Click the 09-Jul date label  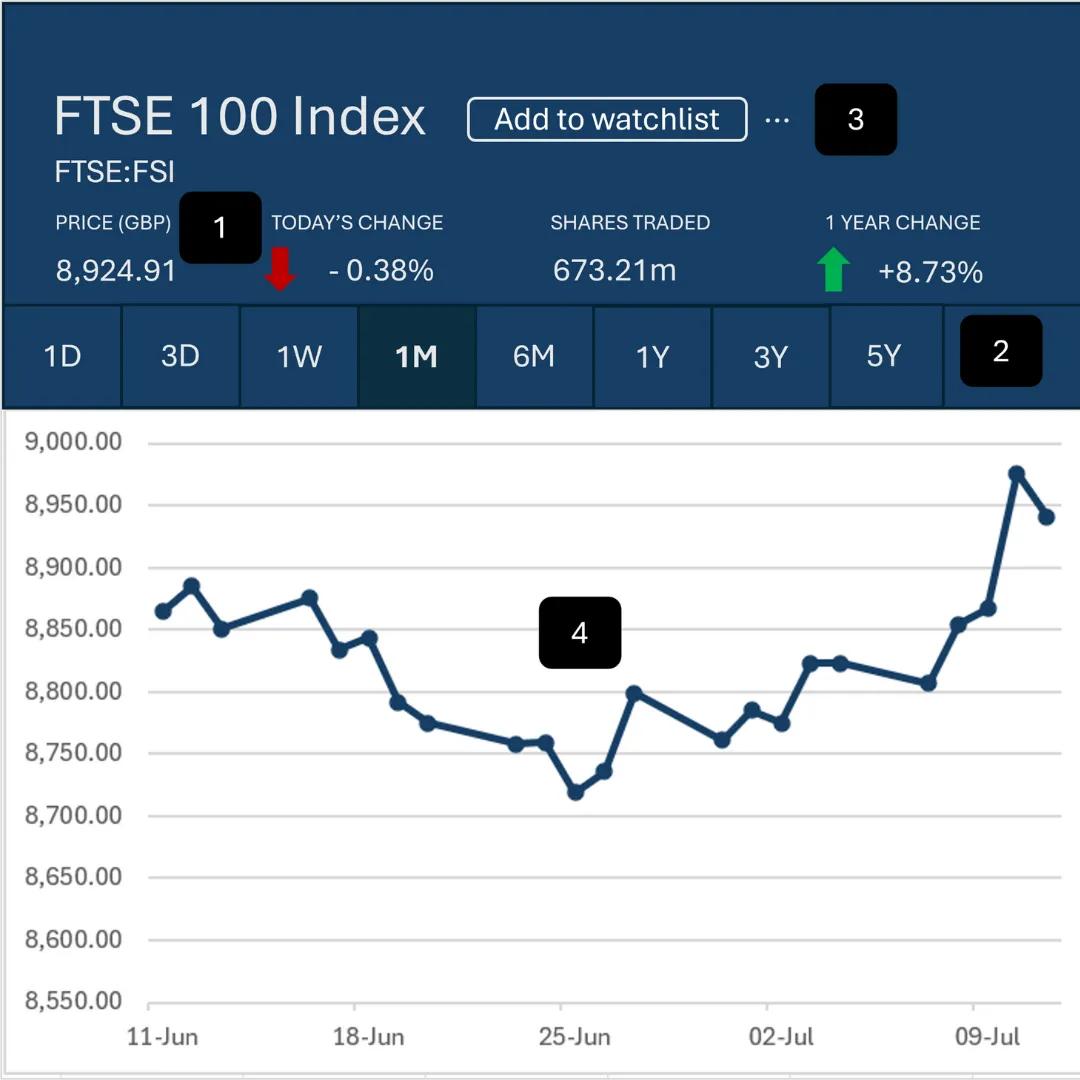(987, 1037)
